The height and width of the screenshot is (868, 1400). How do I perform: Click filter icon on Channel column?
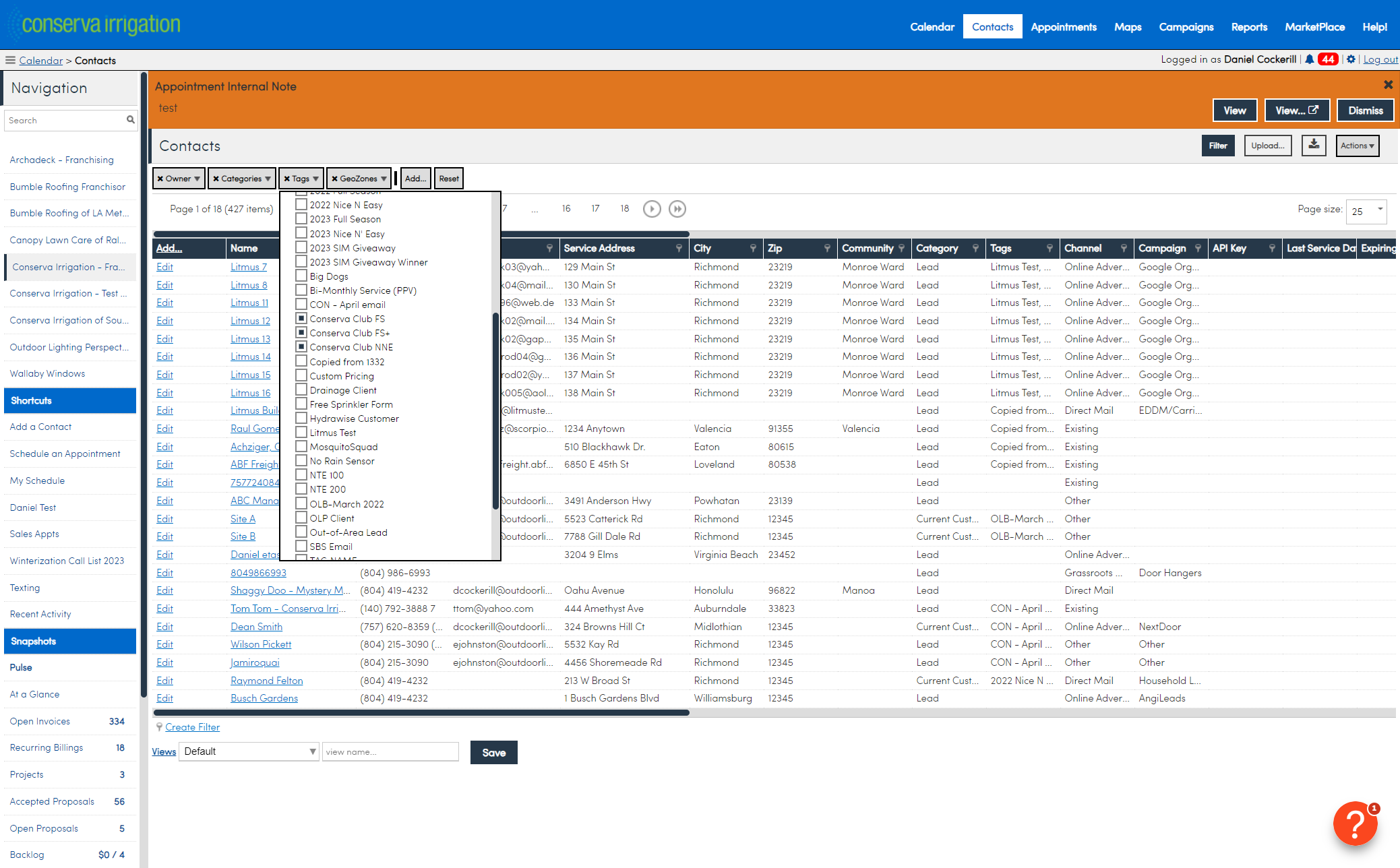click(1124, 248)
